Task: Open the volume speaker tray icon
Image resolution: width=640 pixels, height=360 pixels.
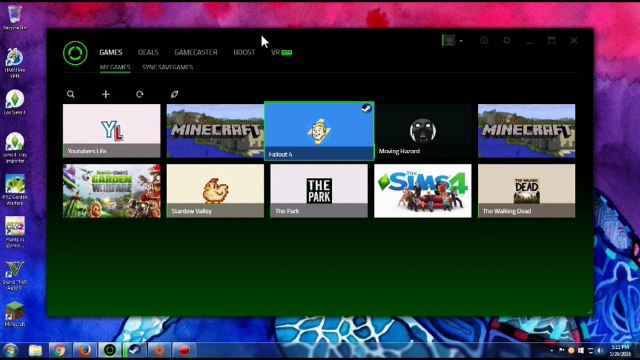Action: tap(600, 351)
